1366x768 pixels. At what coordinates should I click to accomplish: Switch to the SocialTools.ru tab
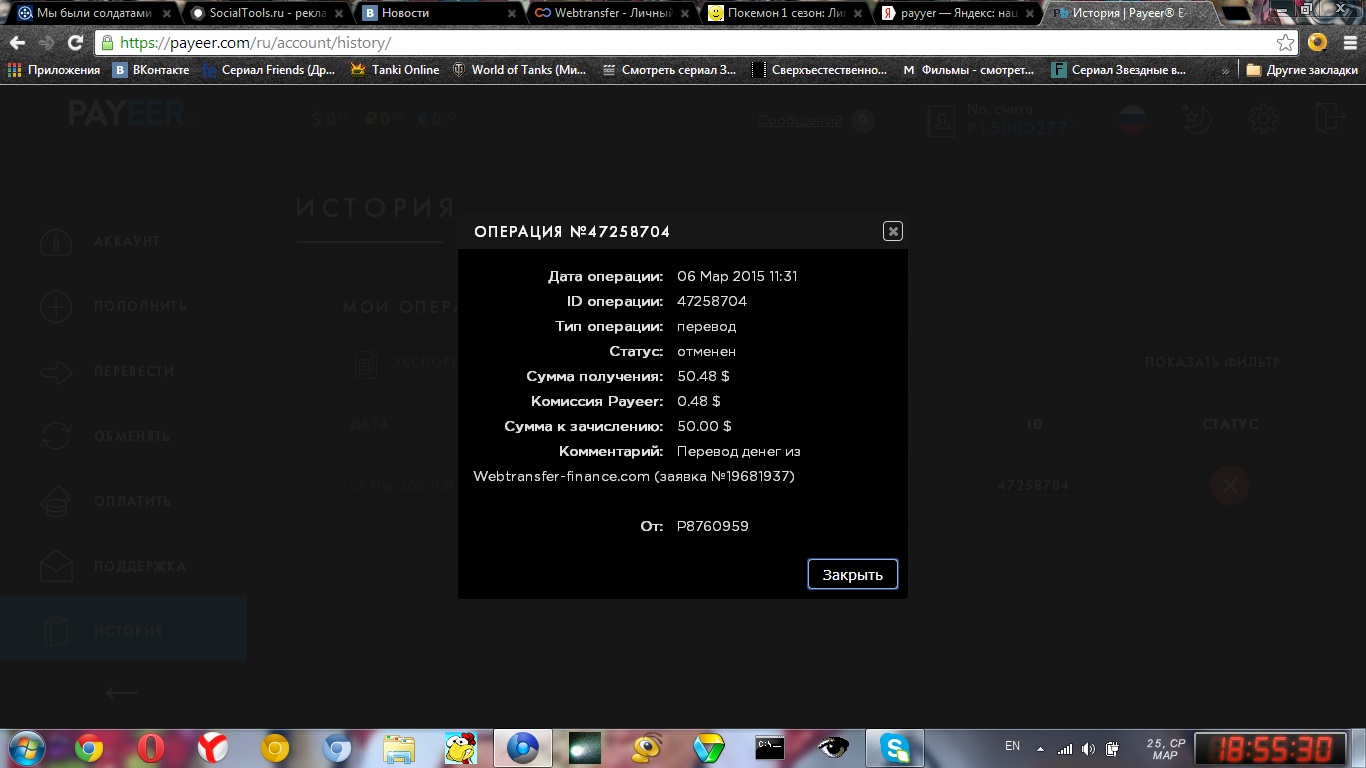click(266, 13)
